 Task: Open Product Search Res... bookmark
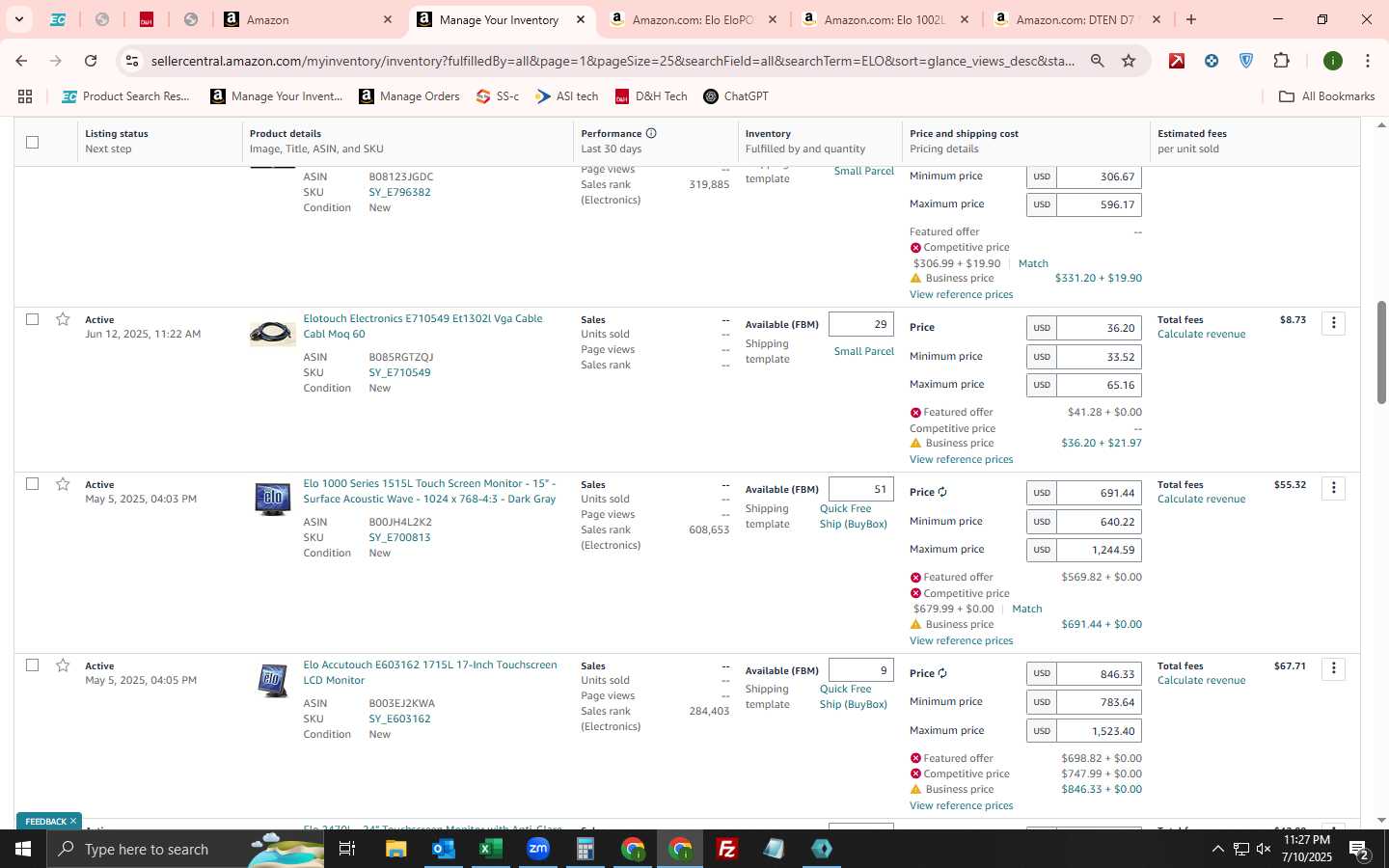125,96
